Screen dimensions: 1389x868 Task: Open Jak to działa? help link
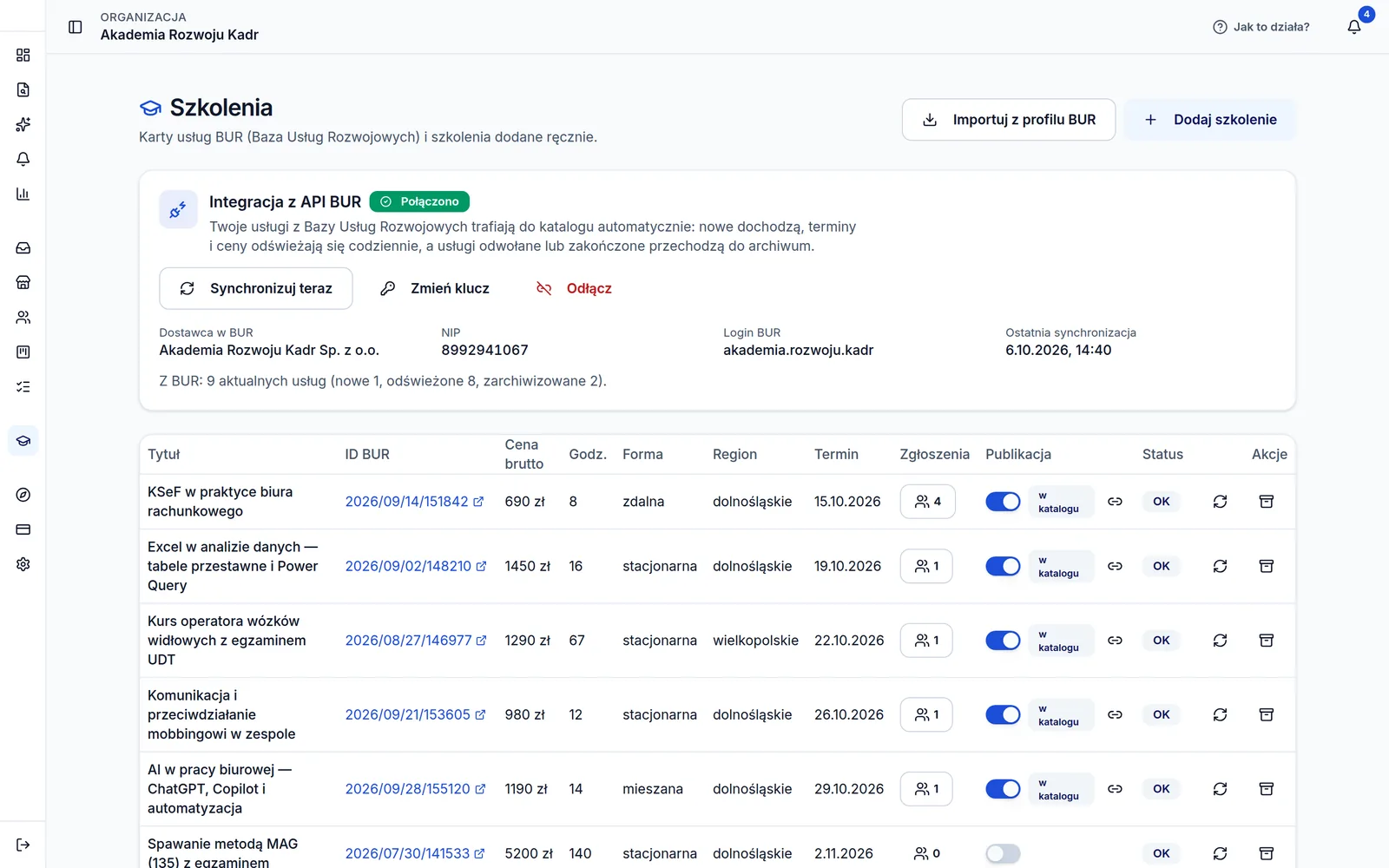point(1261,27)
